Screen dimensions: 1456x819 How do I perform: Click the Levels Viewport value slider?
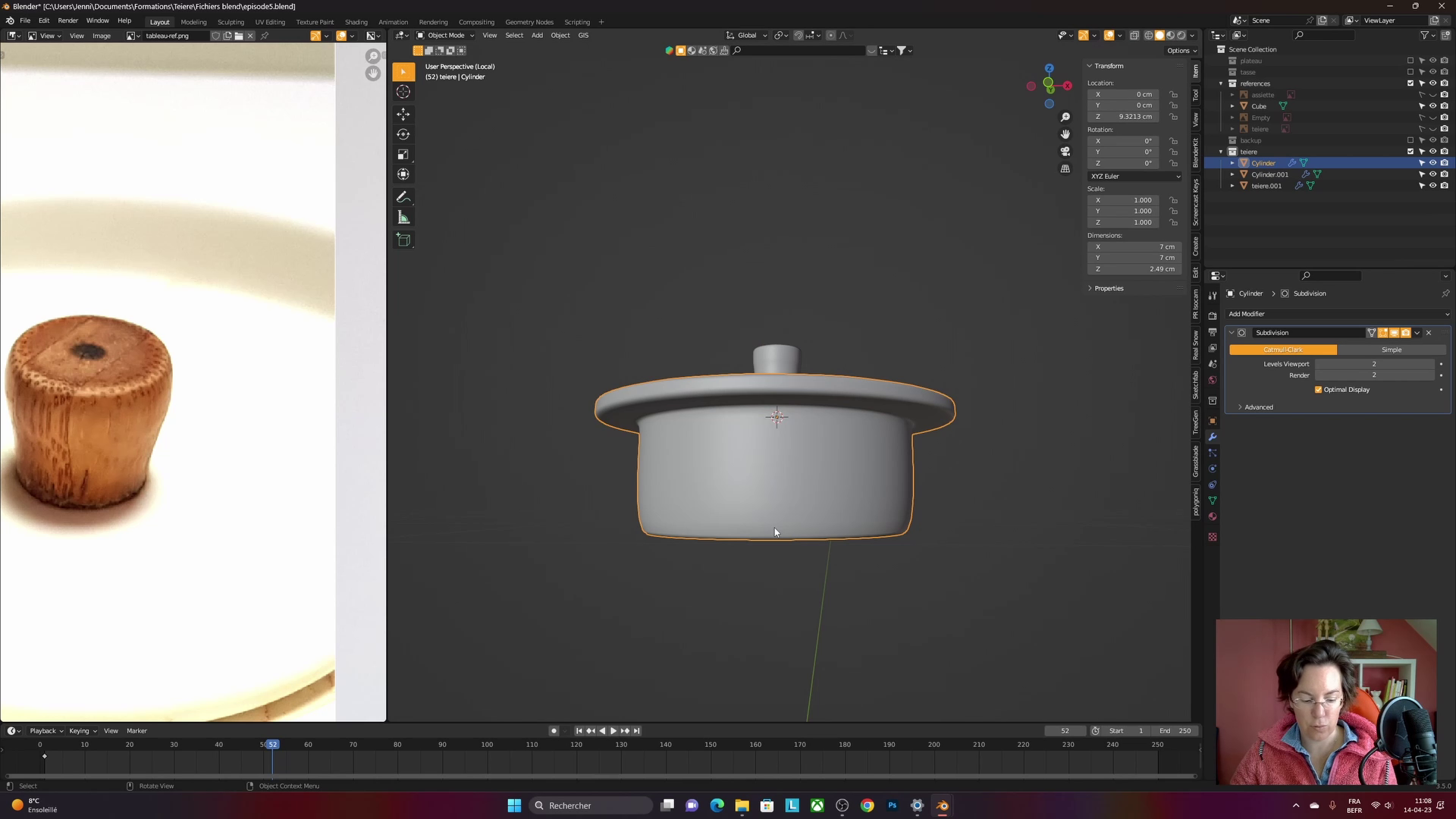pos(1373,364)
